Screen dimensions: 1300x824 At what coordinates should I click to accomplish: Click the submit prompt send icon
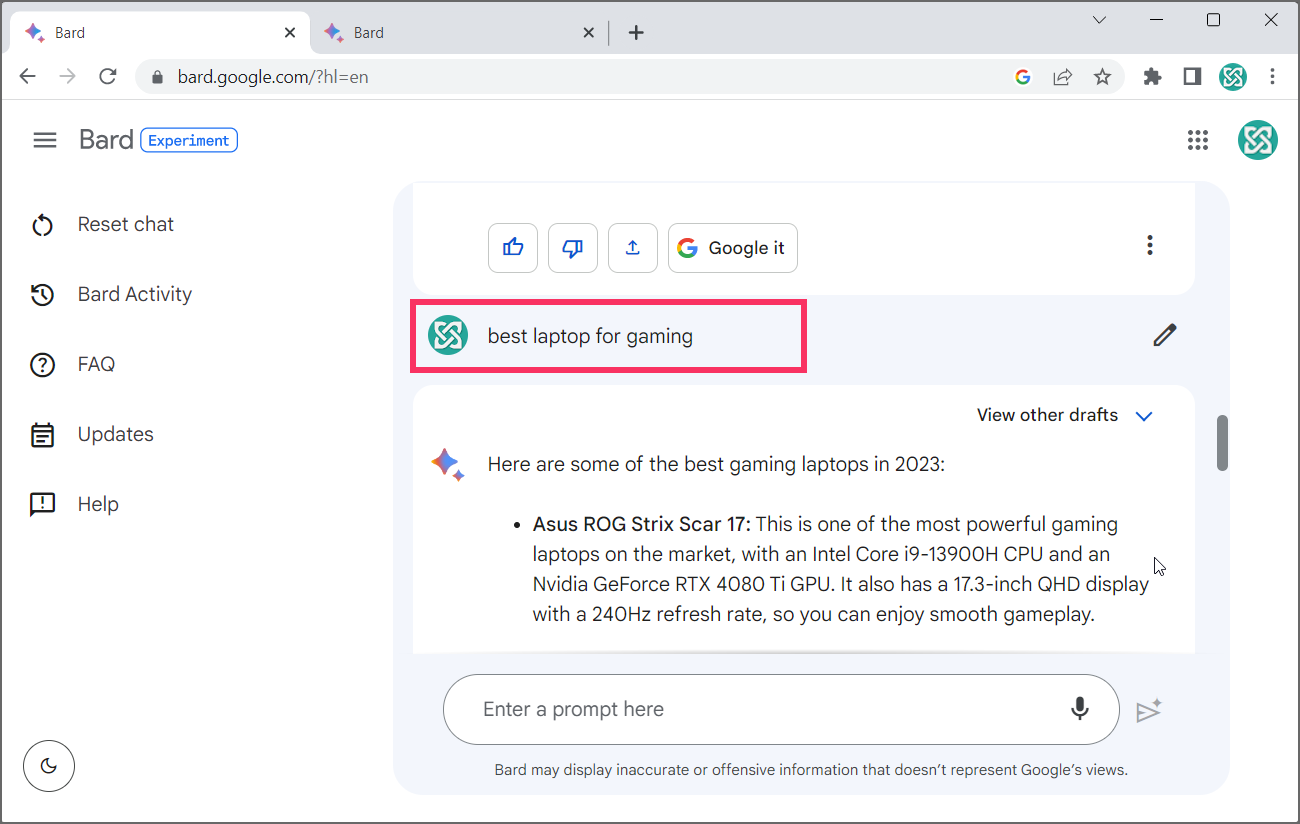[1149, 710]
